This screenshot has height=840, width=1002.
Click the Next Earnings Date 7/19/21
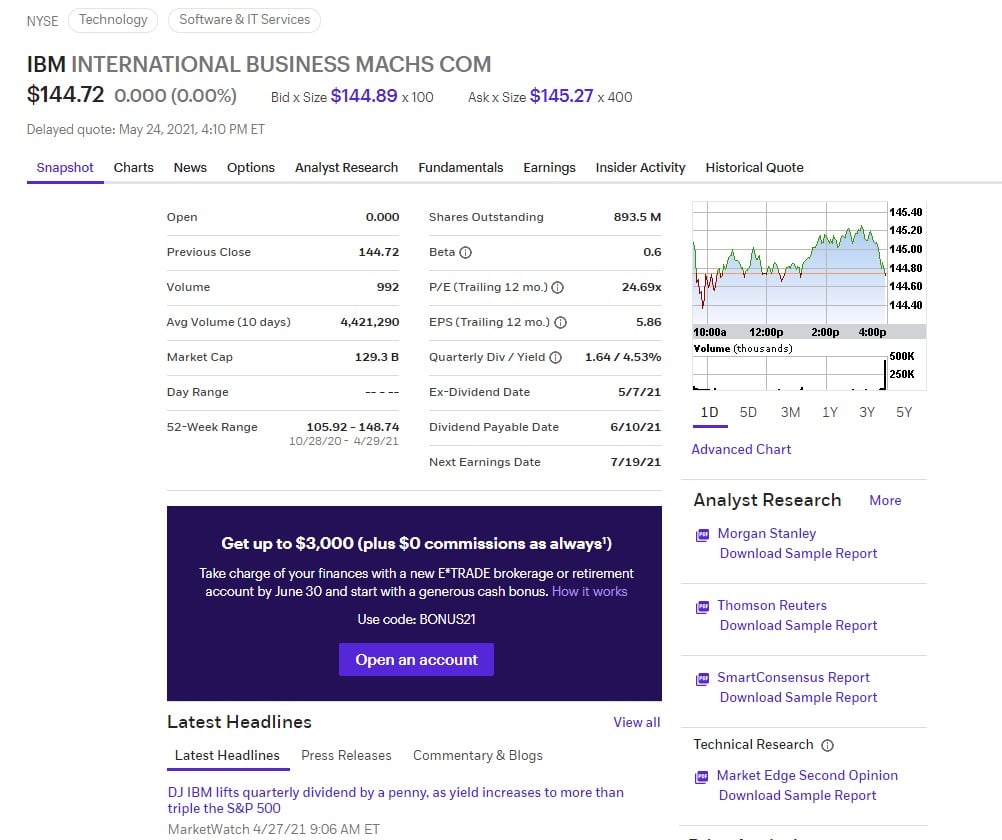click(x=635, y=462)
